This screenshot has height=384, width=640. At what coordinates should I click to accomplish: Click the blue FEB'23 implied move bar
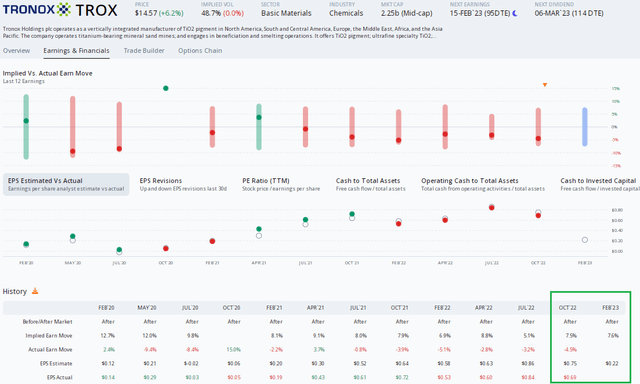pyautogui.click(x=584, y=127)
